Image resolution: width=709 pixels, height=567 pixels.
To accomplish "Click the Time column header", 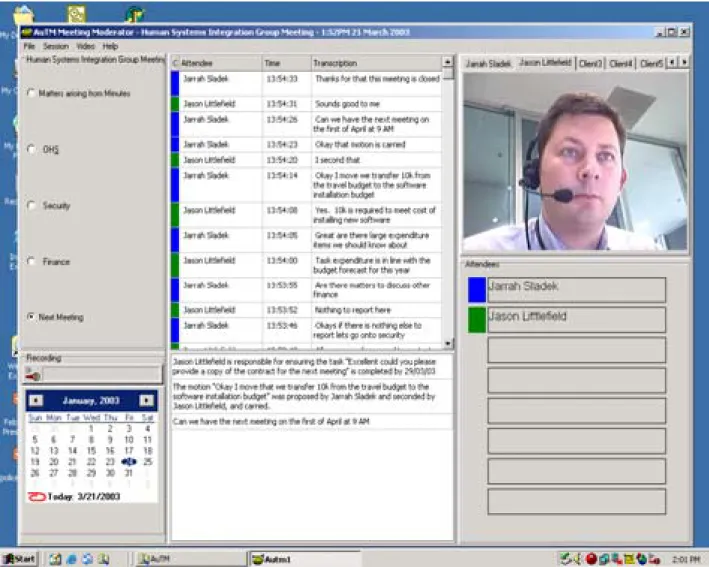I will click(x=287, y=63).
